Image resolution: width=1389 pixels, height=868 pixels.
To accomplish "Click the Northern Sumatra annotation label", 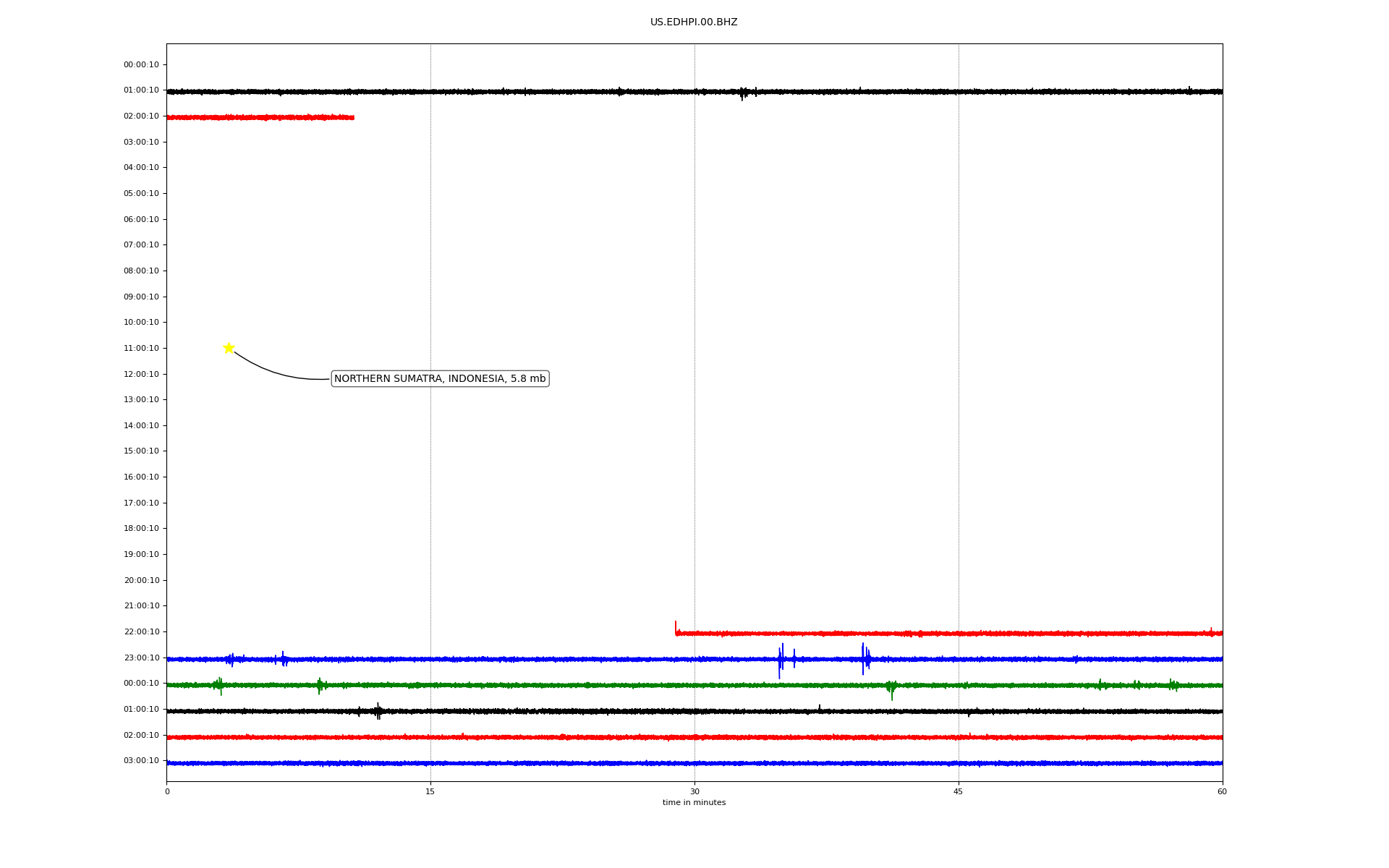I will [439, 379].
